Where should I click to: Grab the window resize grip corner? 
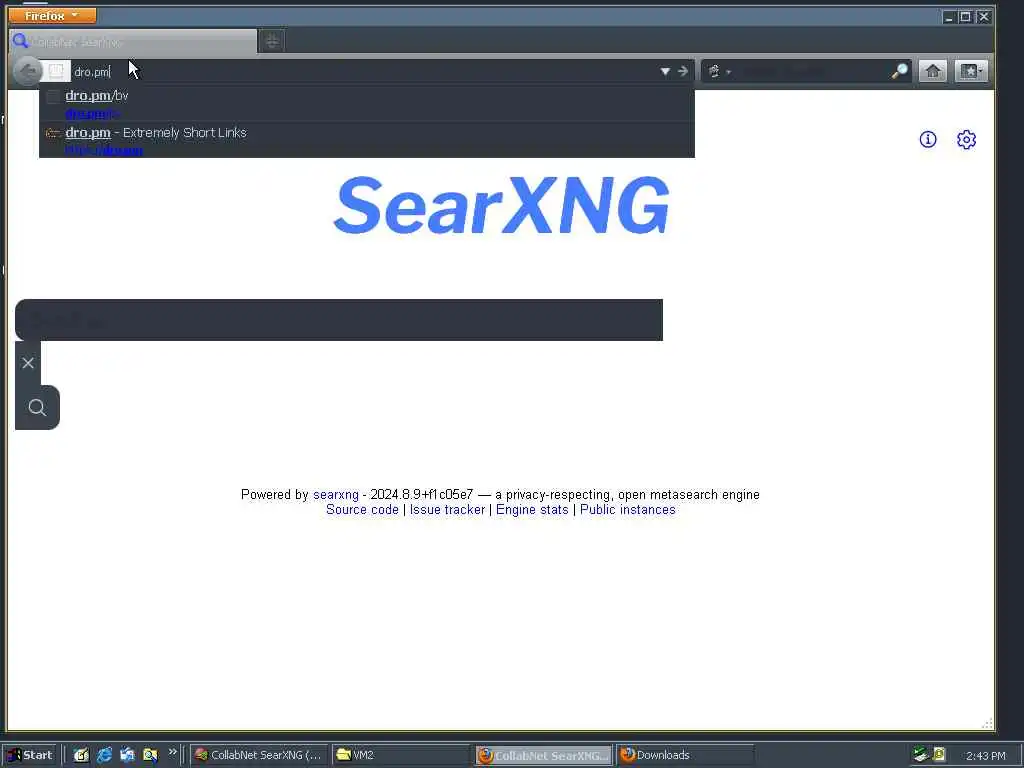tap(987, 724)
